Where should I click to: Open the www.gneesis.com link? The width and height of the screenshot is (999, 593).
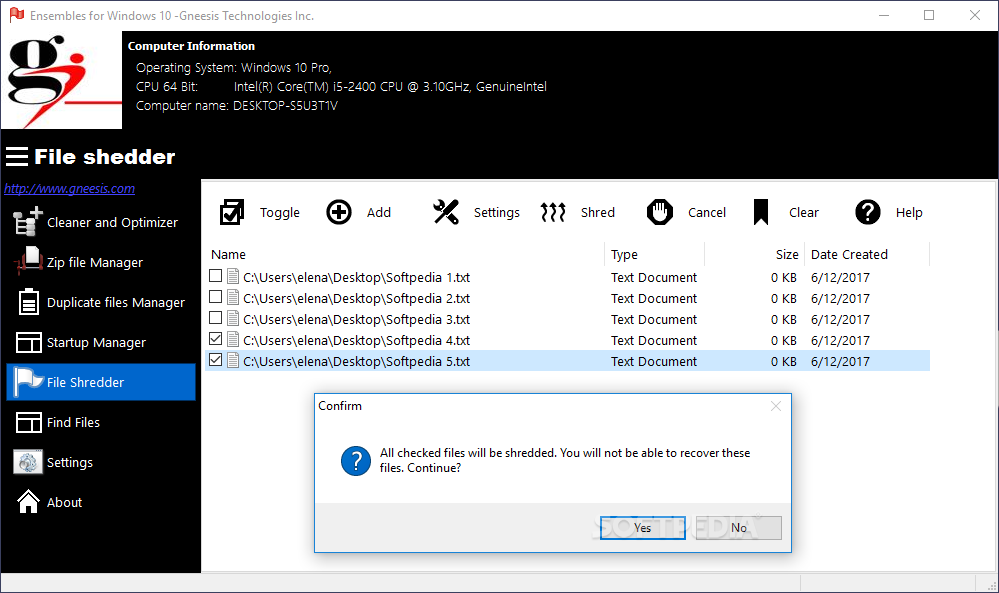69,189
